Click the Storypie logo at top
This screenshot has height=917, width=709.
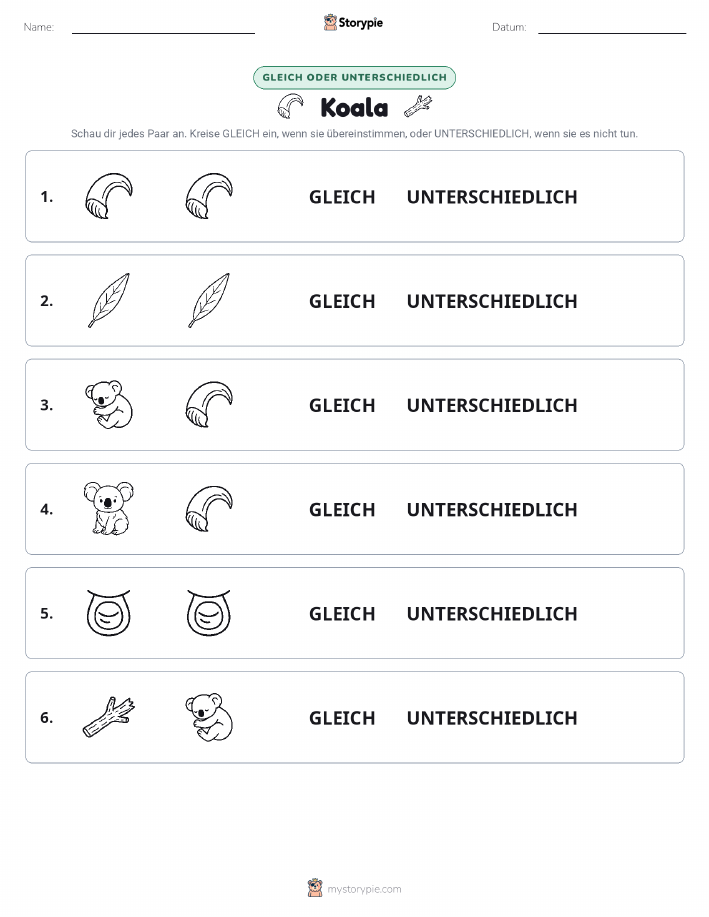coord(353,23)
